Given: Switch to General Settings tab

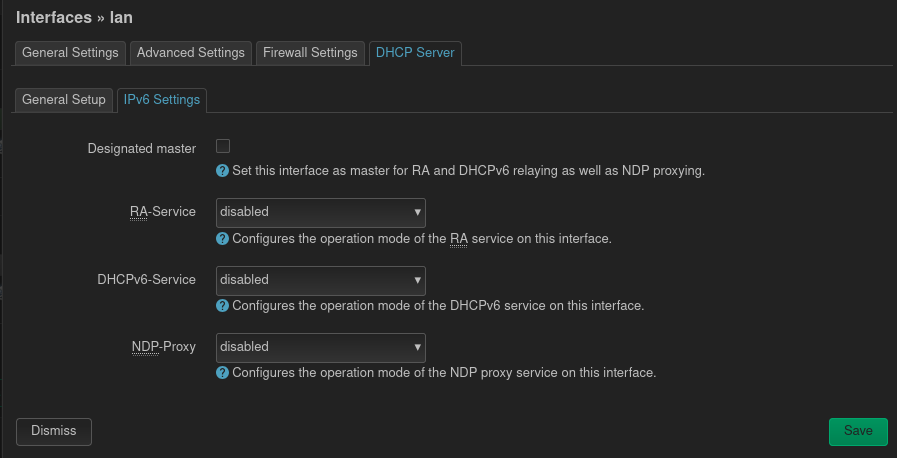Looking at the screenshot, I should pos(70,53).
